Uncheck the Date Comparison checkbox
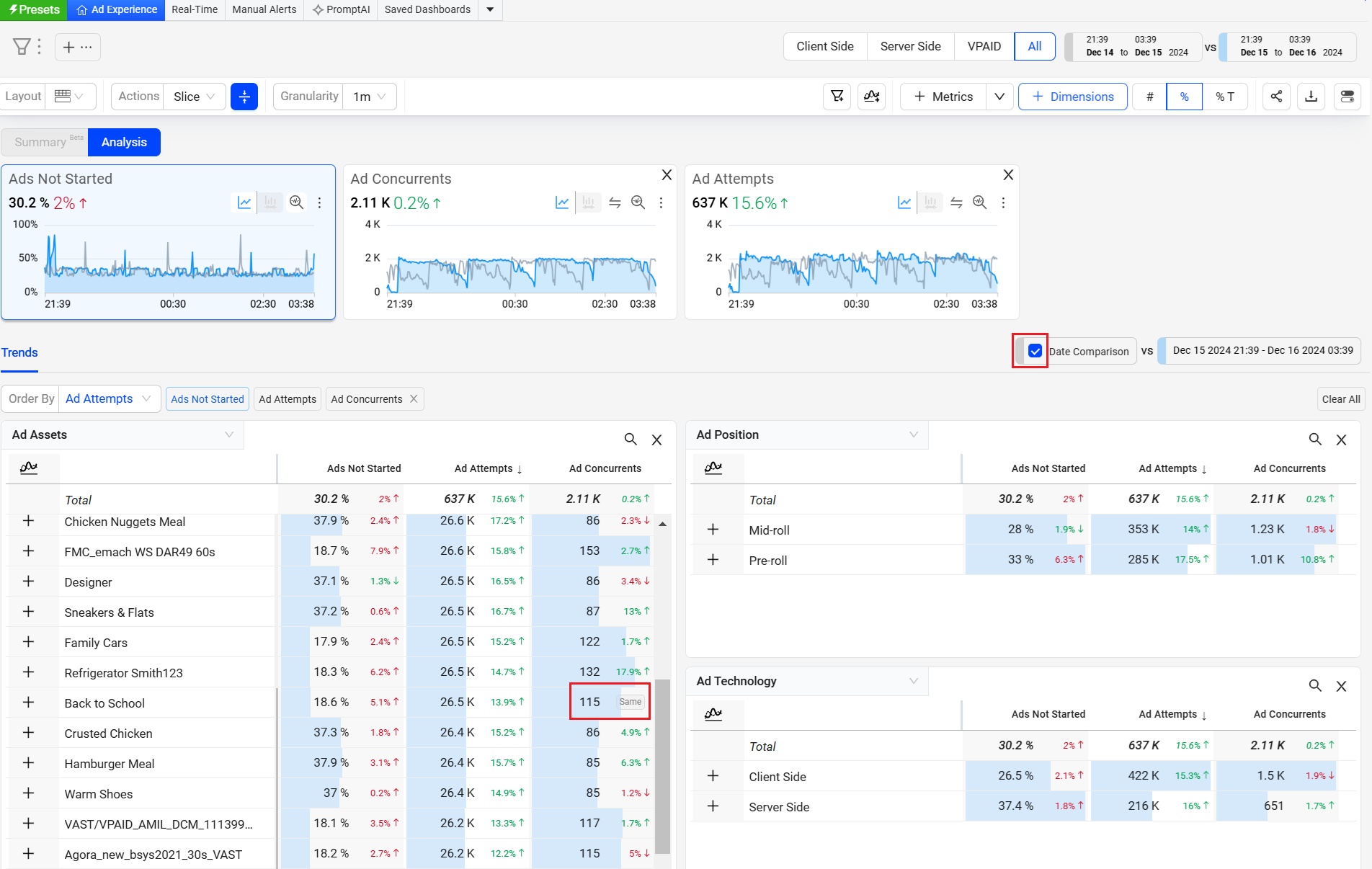The height and width of the screenshot is (869, 1372). point(1035,351)
